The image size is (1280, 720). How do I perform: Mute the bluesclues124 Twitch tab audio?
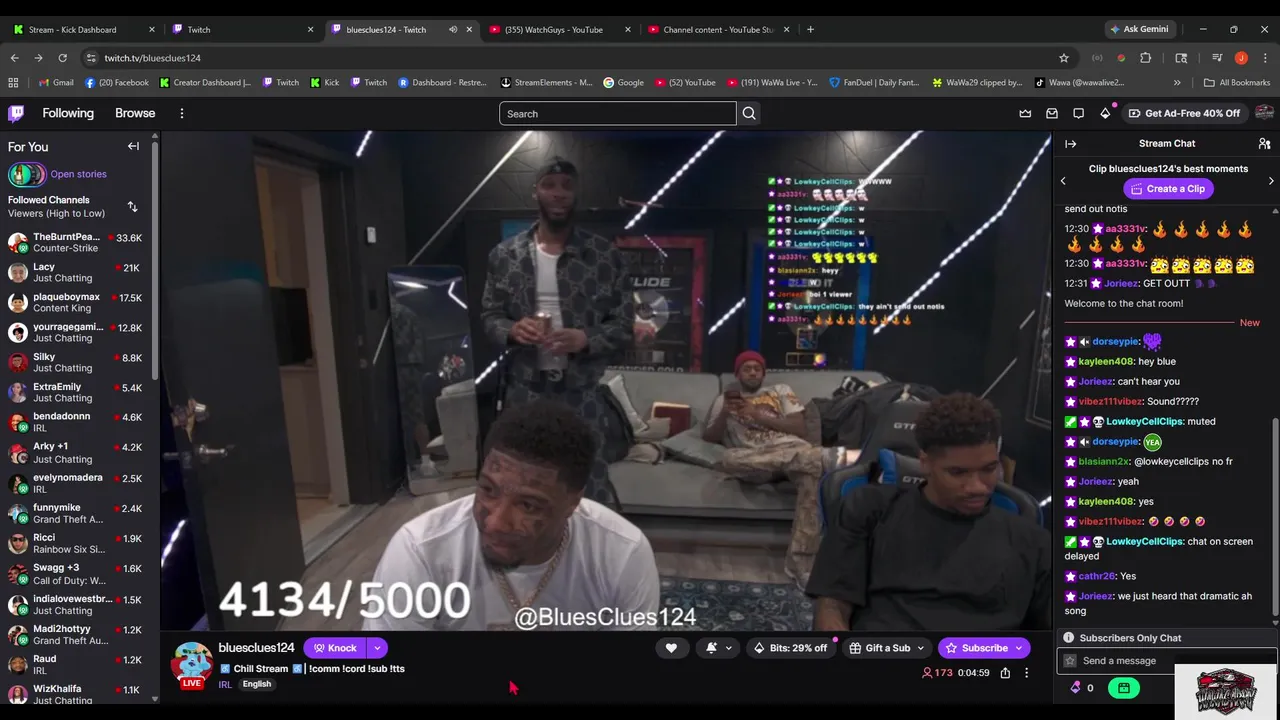point(453,29)
